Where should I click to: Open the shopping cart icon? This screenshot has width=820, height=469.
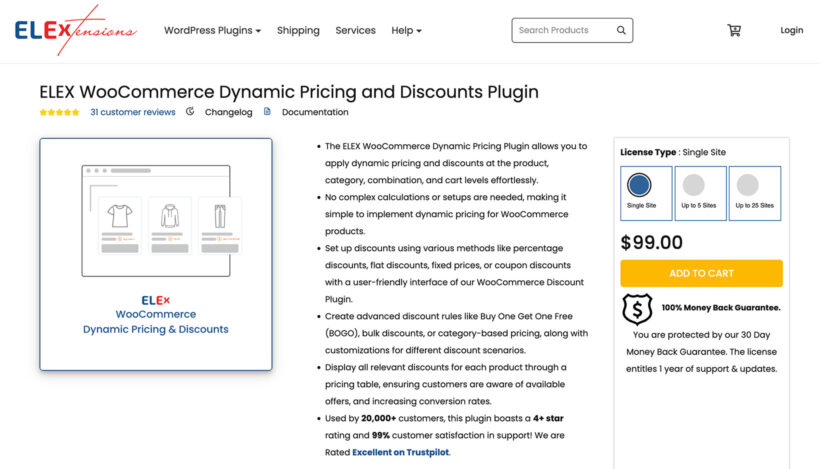tap(734, 30)
